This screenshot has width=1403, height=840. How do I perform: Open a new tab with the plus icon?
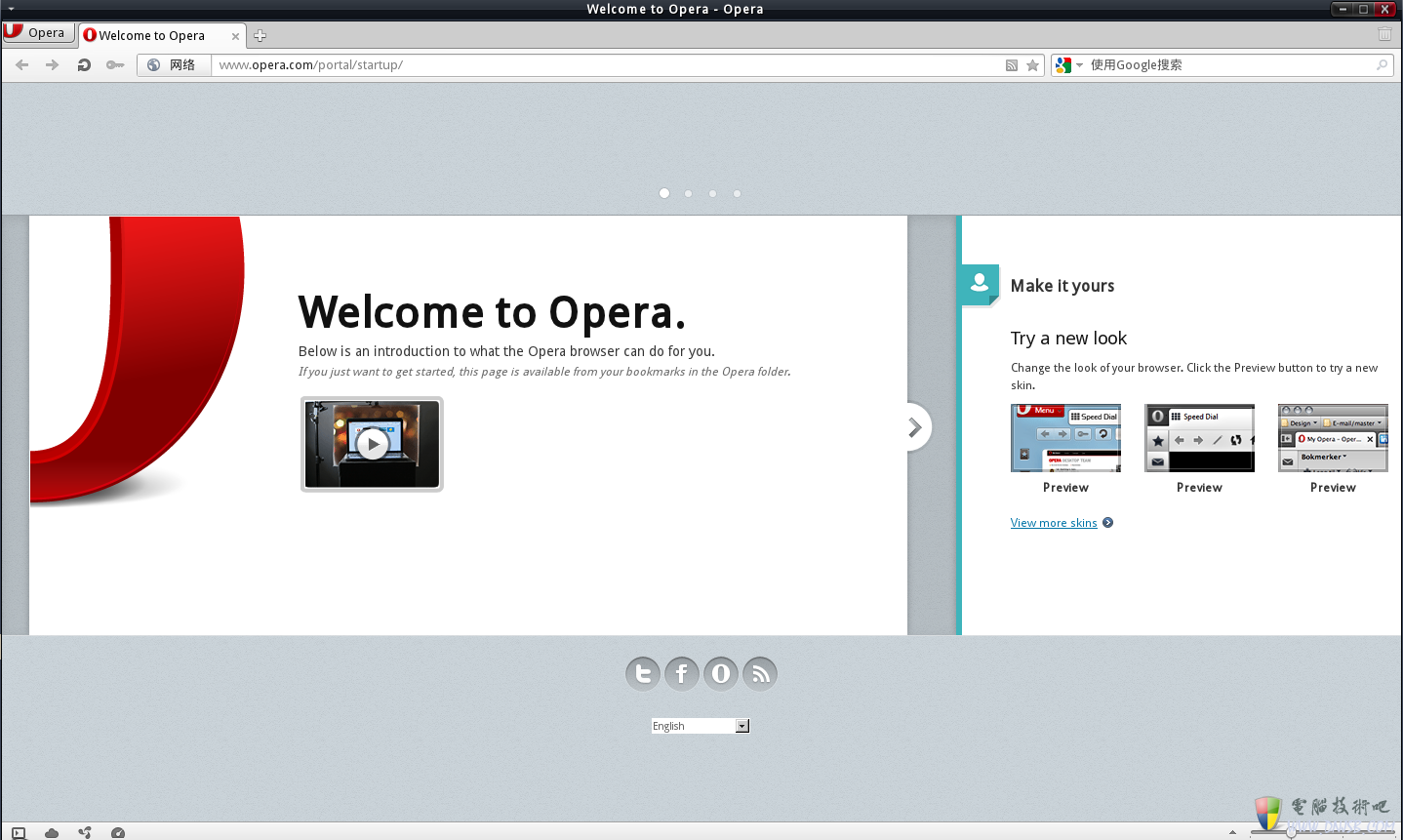pyautogui.click(x=260, y=36)
